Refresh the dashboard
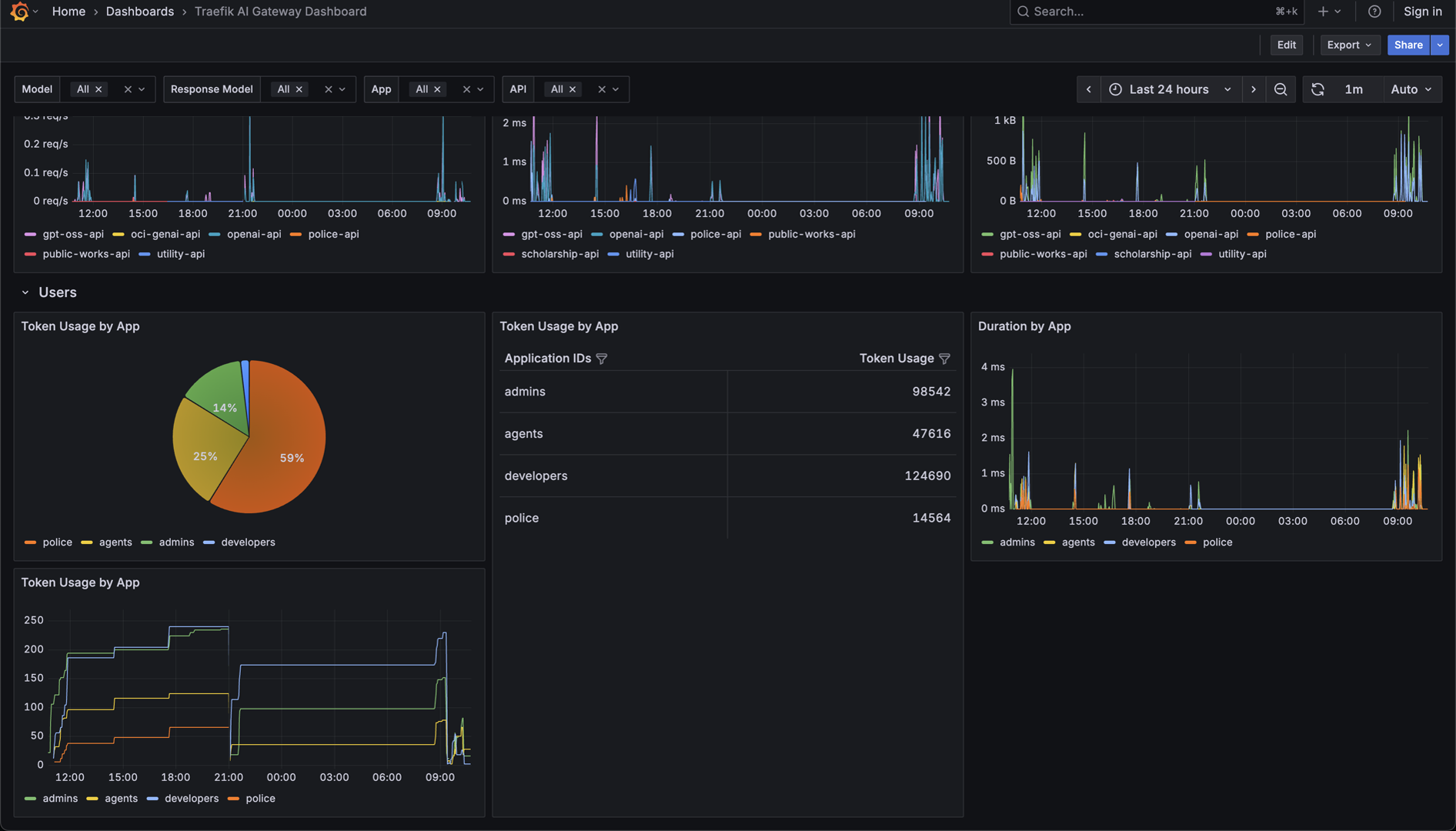Screen dimensions: 1456x831 pyautogui.click(x=1317, y=89)
